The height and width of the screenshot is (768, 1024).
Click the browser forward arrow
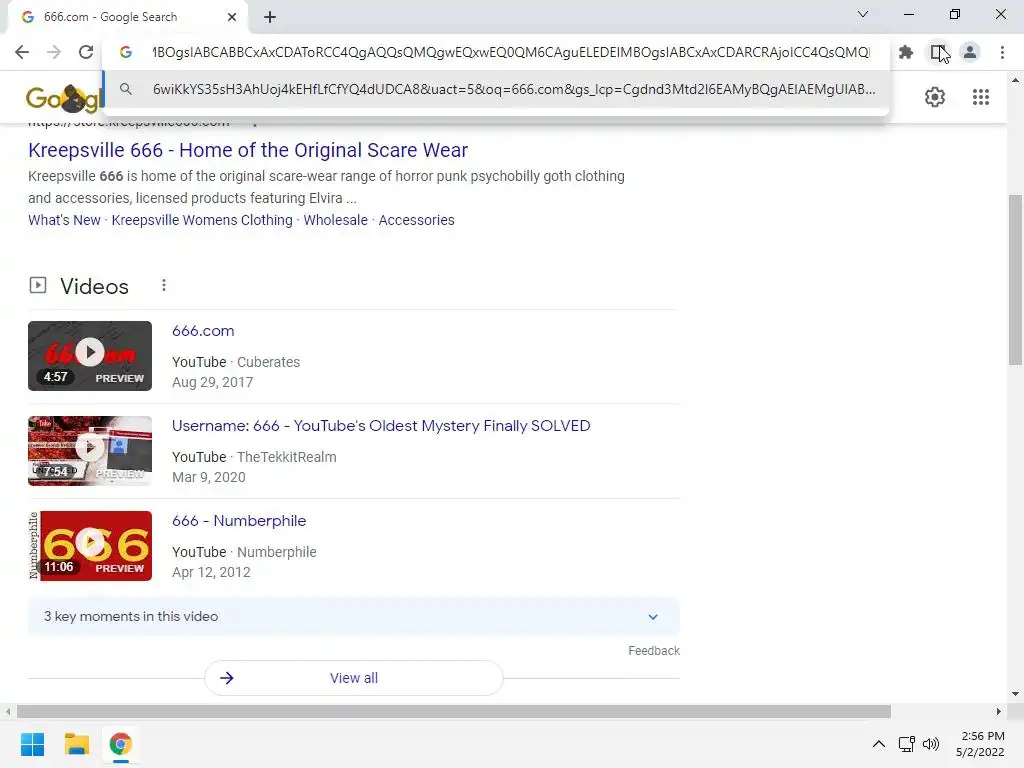click(54, 52)
